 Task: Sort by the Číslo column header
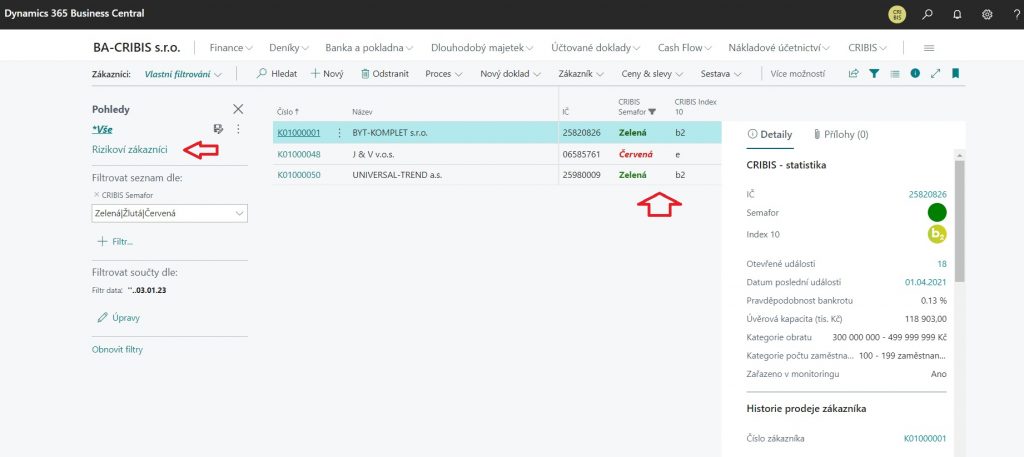(288, 112)
